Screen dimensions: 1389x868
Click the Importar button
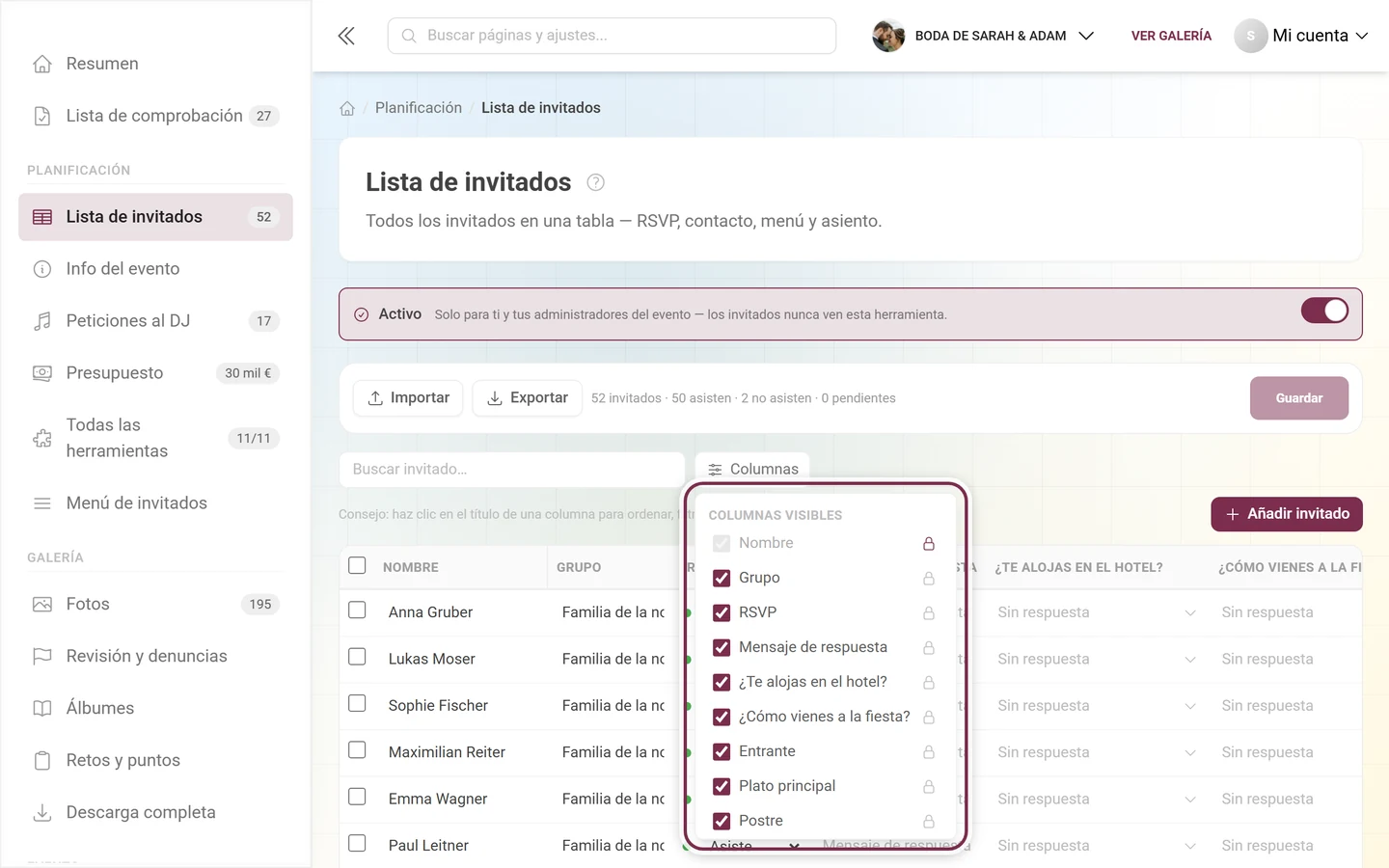(408, 398)
